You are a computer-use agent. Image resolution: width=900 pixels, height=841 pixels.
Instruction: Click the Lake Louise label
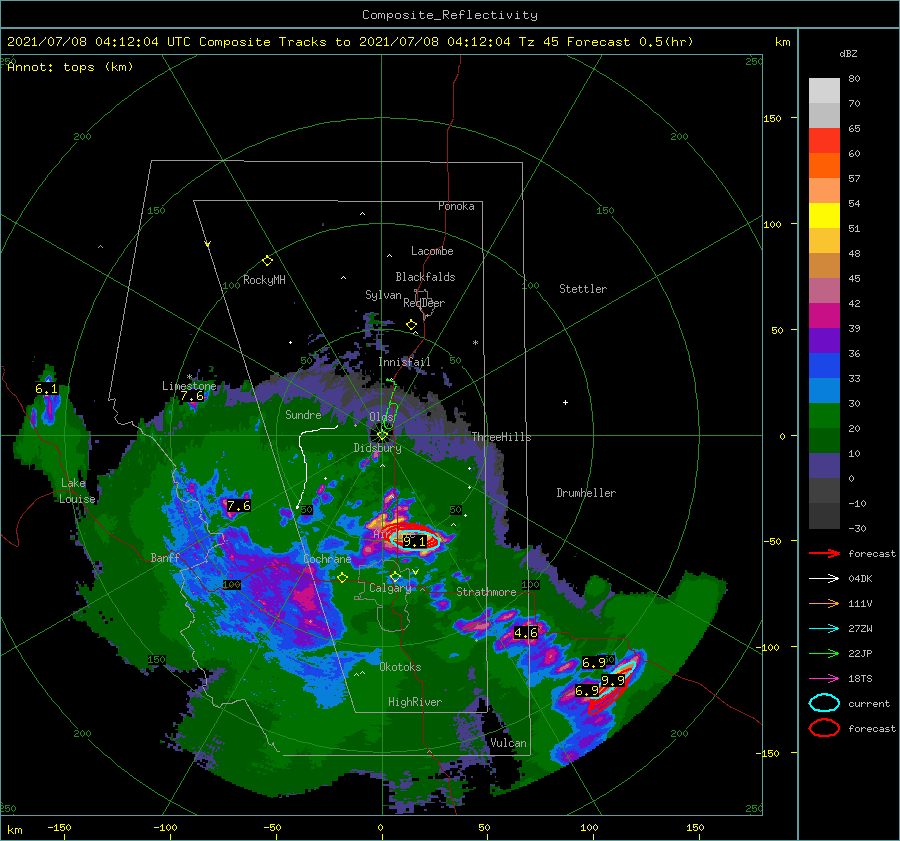tap(77, 491)
